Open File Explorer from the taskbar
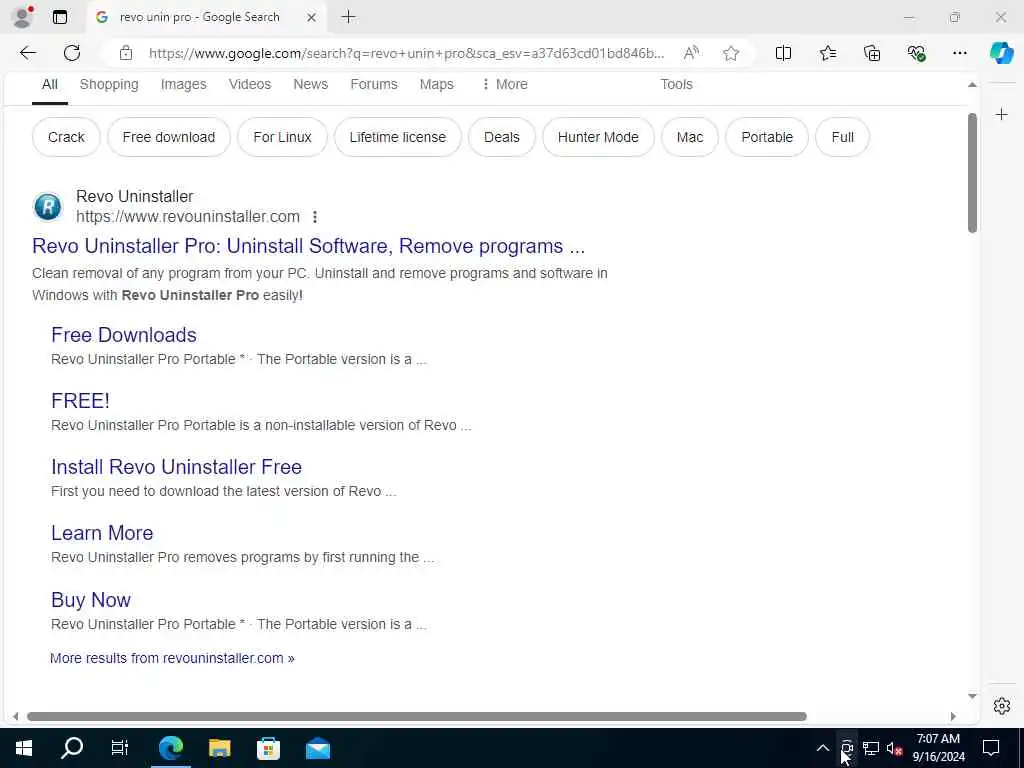This screenshot has height=768, width=1024. point(219,748)
